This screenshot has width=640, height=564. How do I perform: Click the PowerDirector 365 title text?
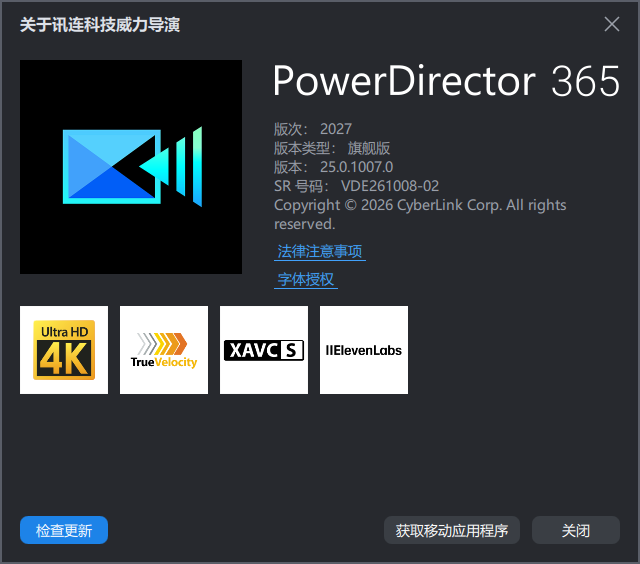pyautogui.click(x=447, y=81)
